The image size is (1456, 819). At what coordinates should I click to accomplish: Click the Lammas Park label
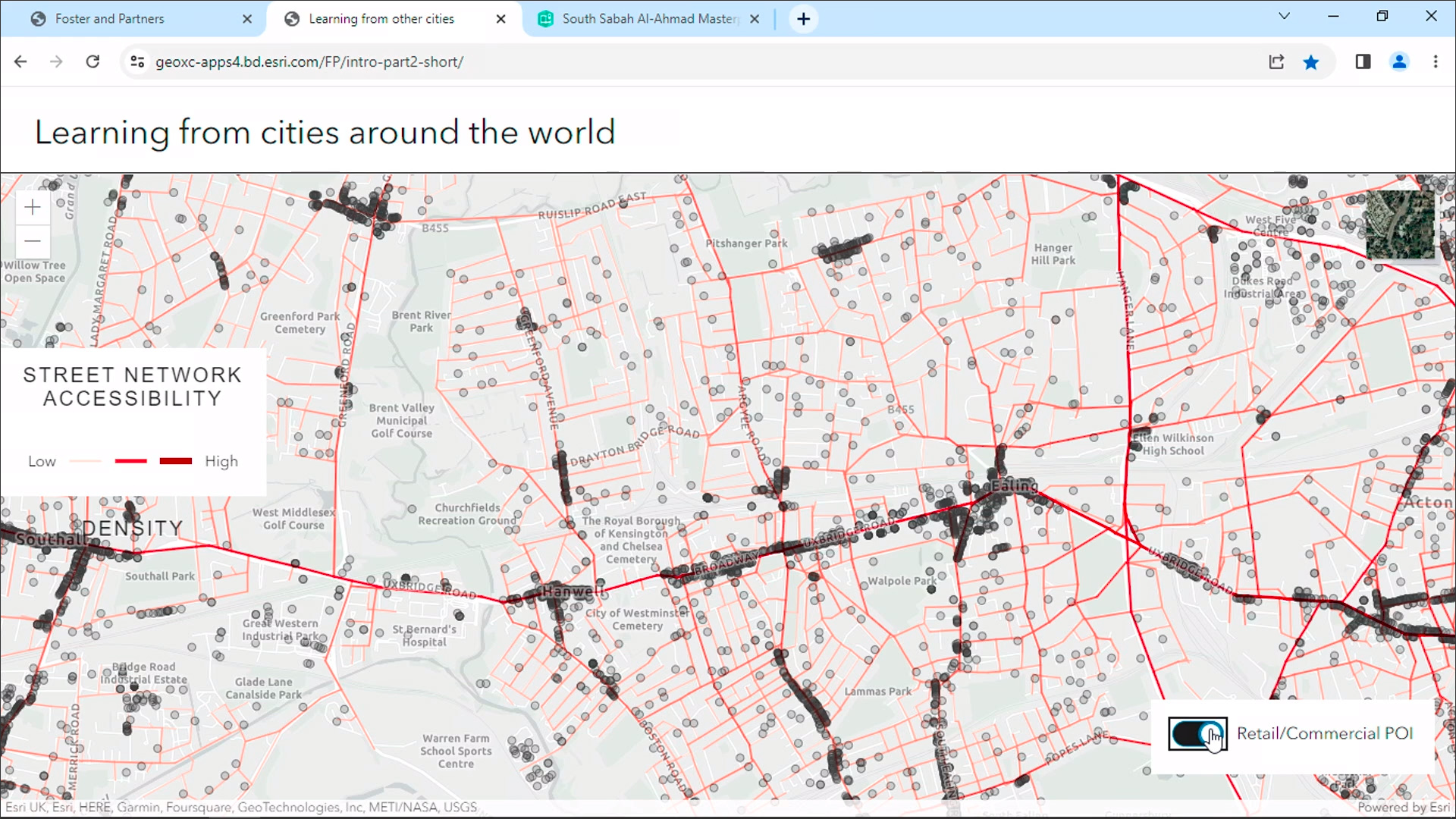(x=878, y=692)
